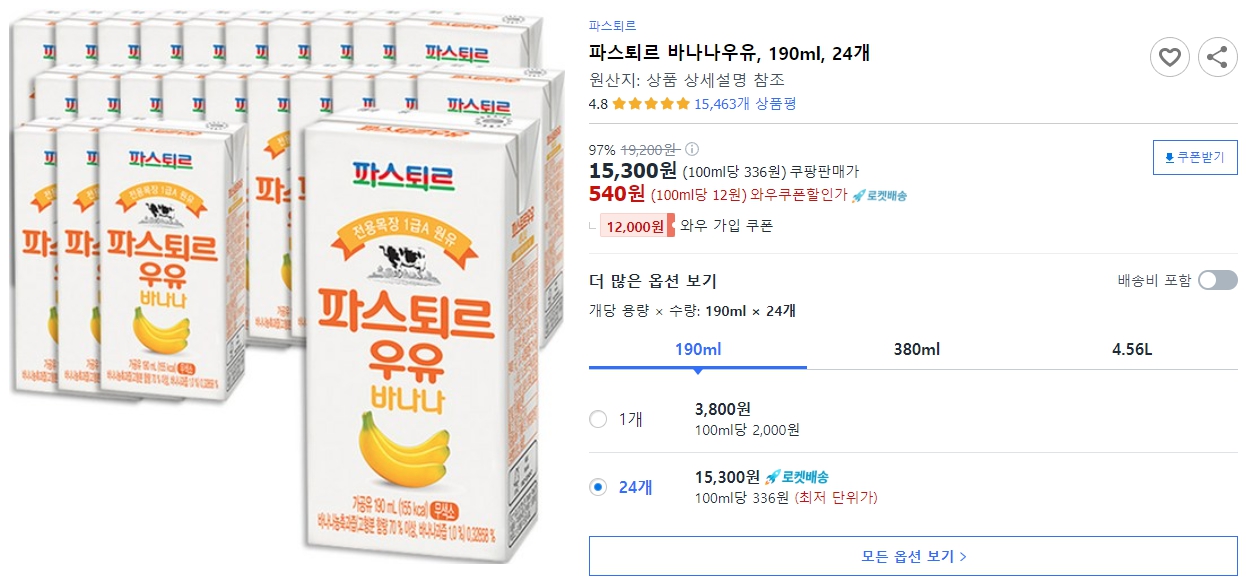Add product to wishlist with heart icon
1246x580 pixels.
1170,57
